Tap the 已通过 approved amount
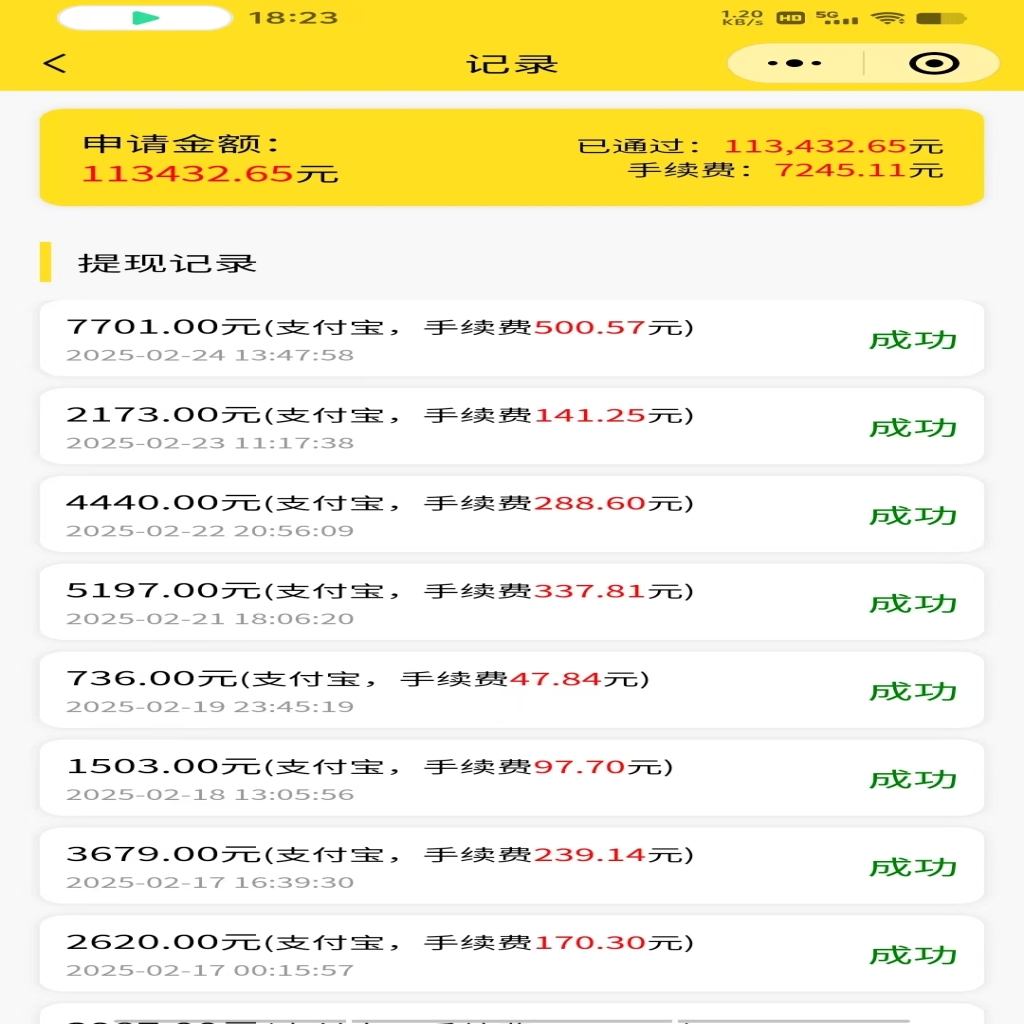The image size is (1024, 1024). [833, 146]
